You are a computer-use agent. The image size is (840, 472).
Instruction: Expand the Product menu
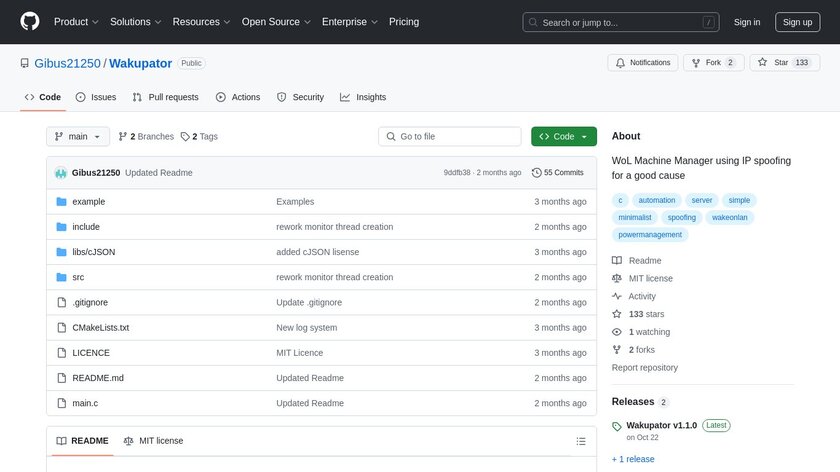pyautogui.click(x=76, y=22)
